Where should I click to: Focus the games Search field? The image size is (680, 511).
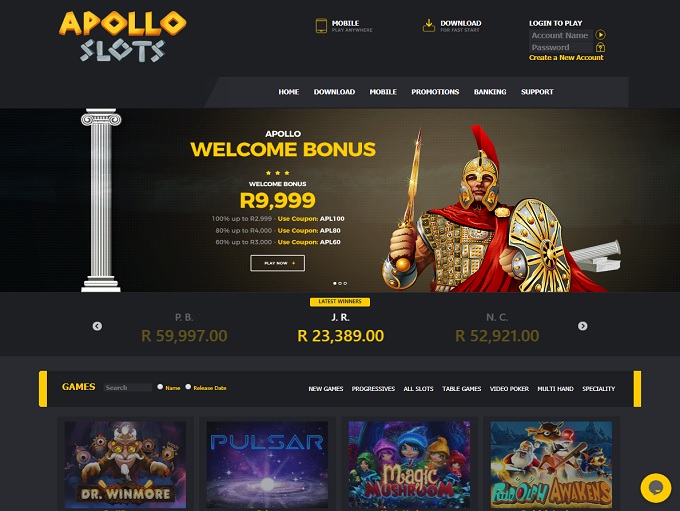(128, 387)
